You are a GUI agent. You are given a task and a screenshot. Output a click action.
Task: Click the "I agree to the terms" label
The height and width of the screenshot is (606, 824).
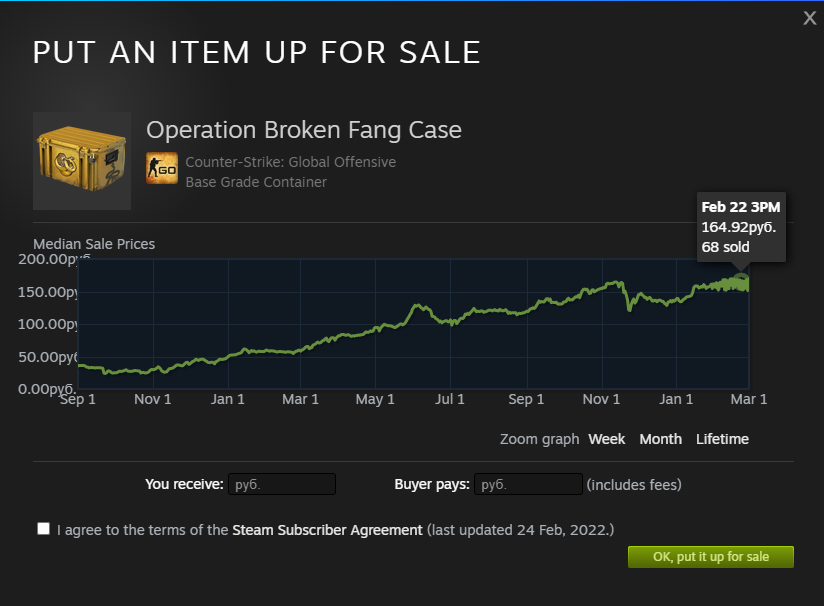[x=143, y=530]
